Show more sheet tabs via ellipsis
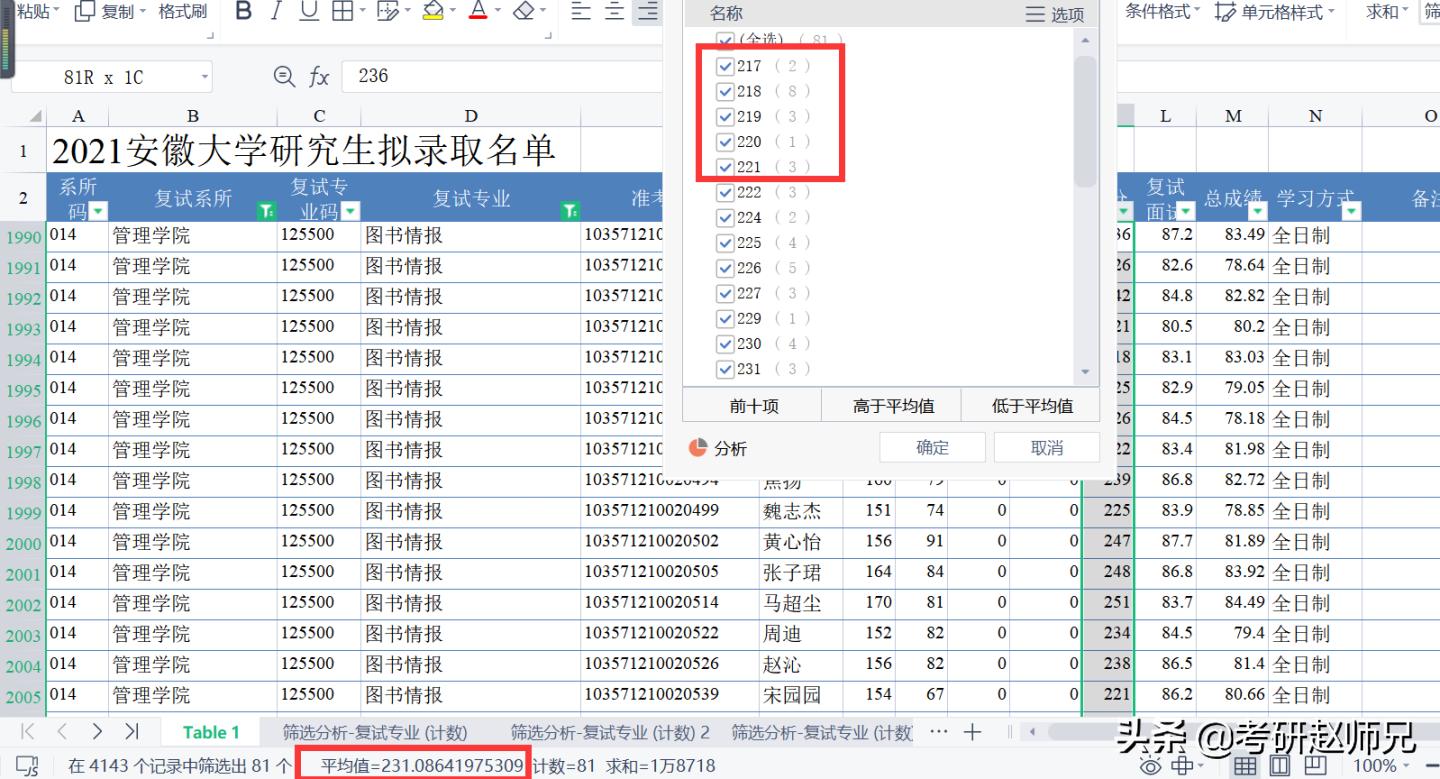Viewport: 1440px width, 779px height. (x=938, y=732)
